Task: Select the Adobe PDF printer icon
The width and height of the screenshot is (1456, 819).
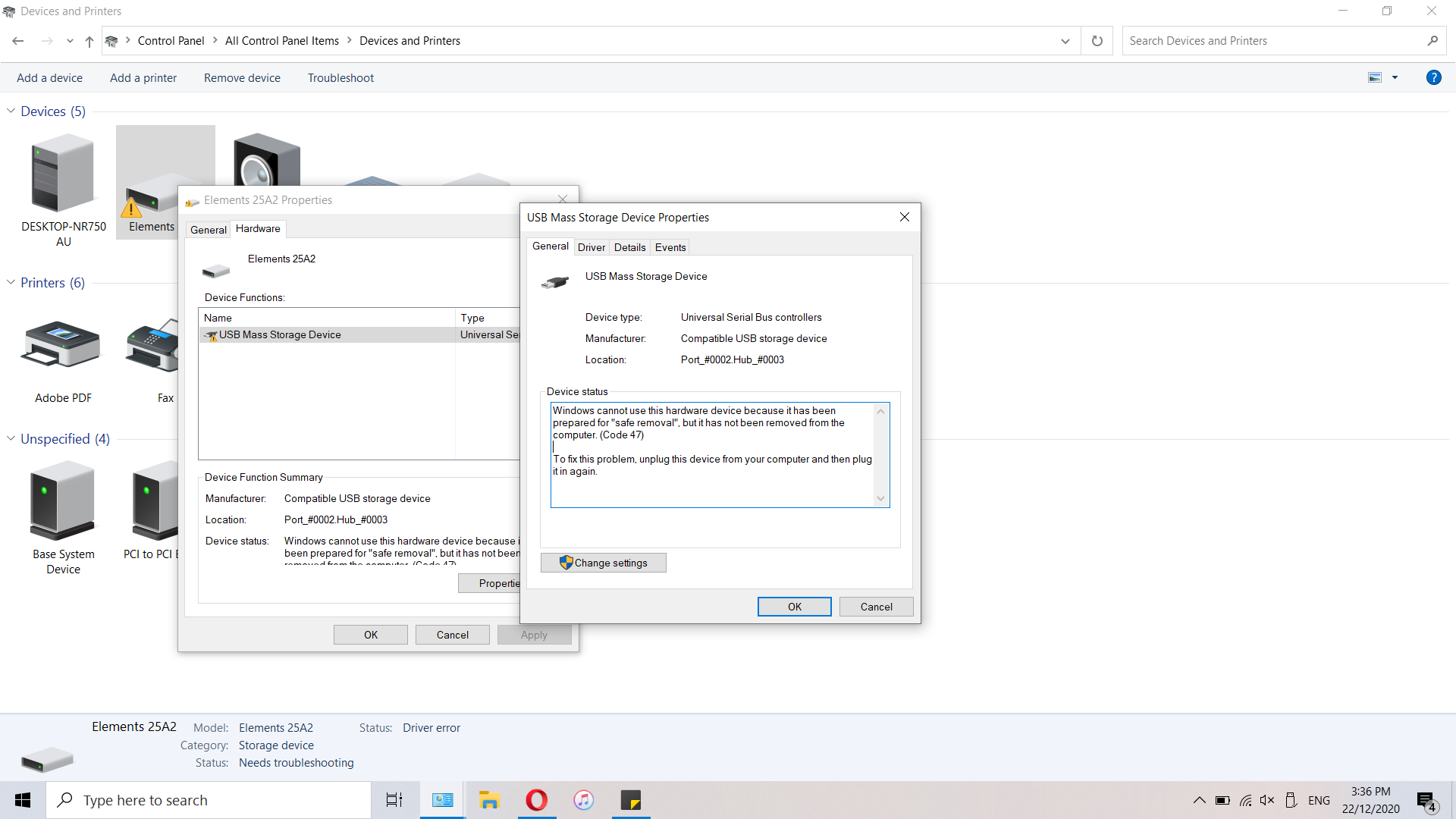Action: [63, 345]
